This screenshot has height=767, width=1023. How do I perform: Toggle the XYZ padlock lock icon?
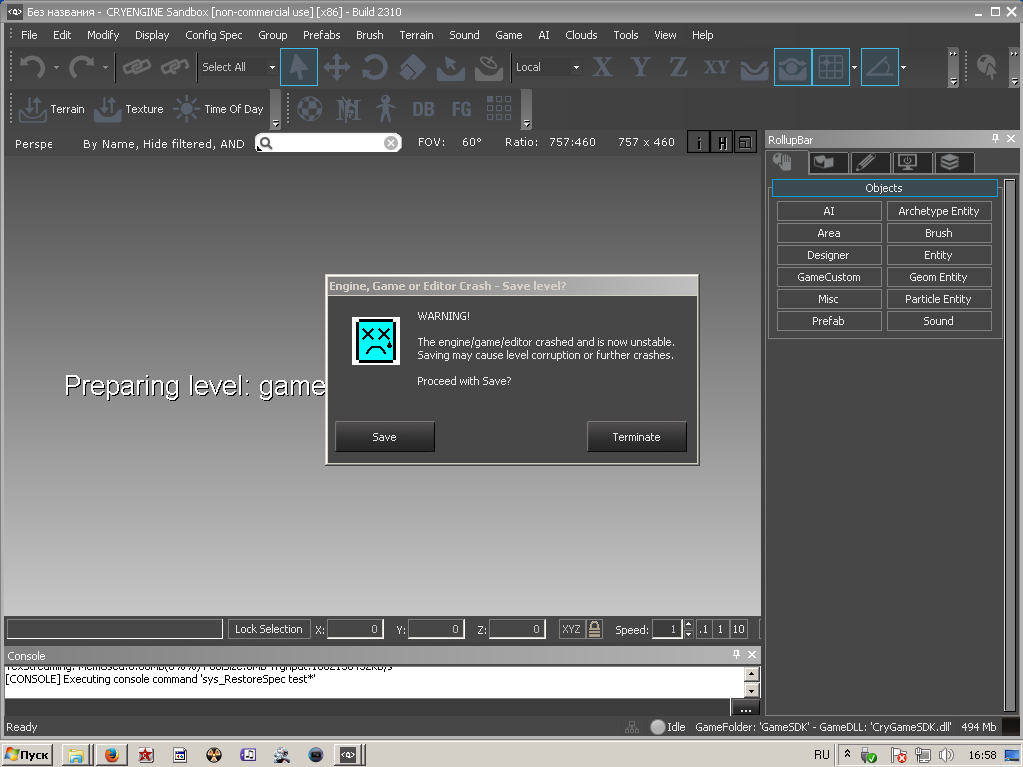coord(594,629)
